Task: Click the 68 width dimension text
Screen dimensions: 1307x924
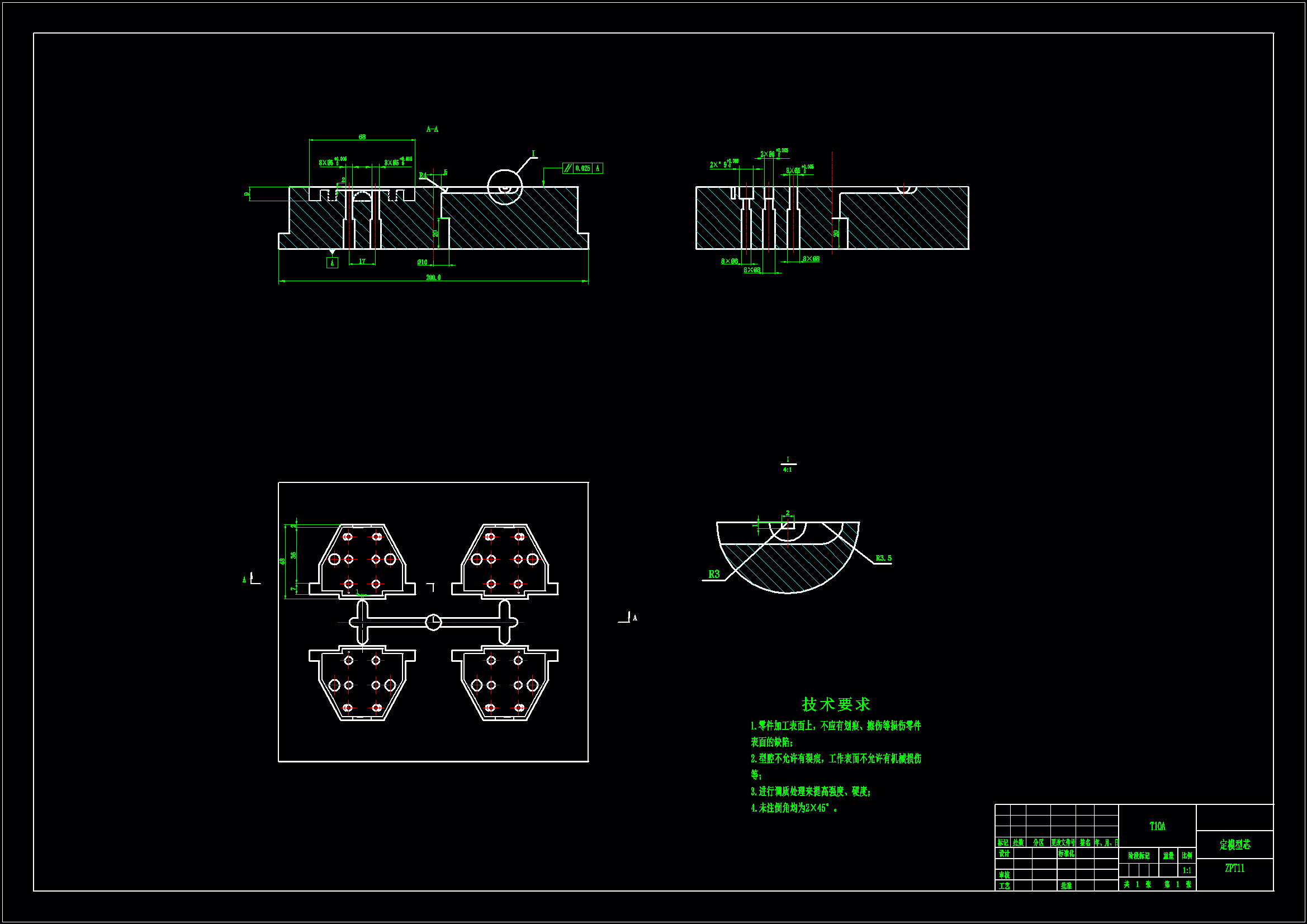Action: (x=362, y=137)
